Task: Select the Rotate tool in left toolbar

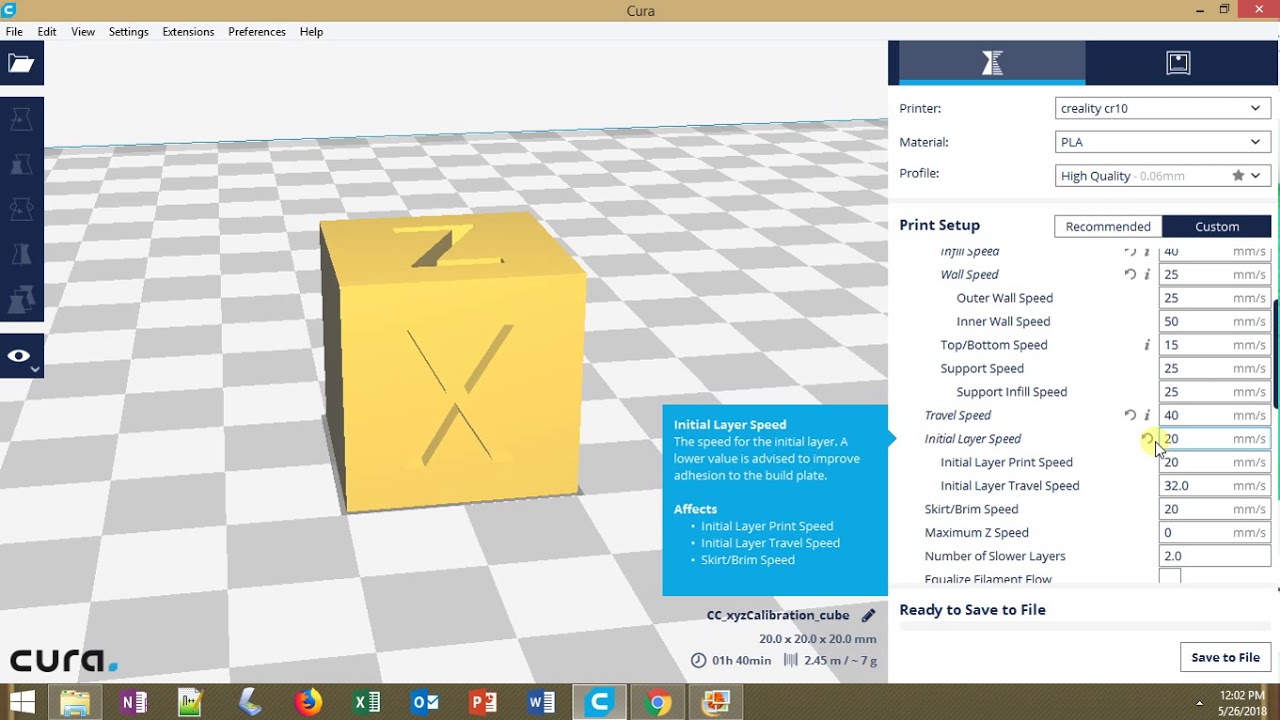Action: coord(21,208)
